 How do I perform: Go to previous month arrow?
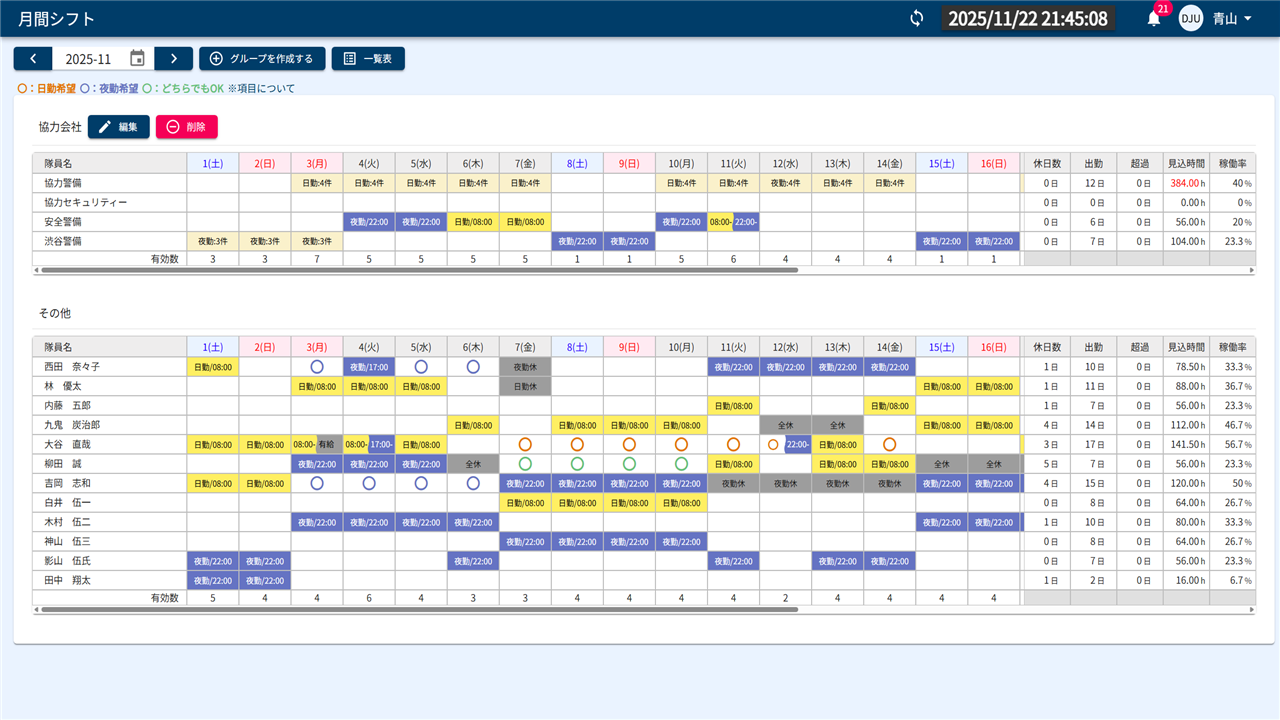[33, 59]
